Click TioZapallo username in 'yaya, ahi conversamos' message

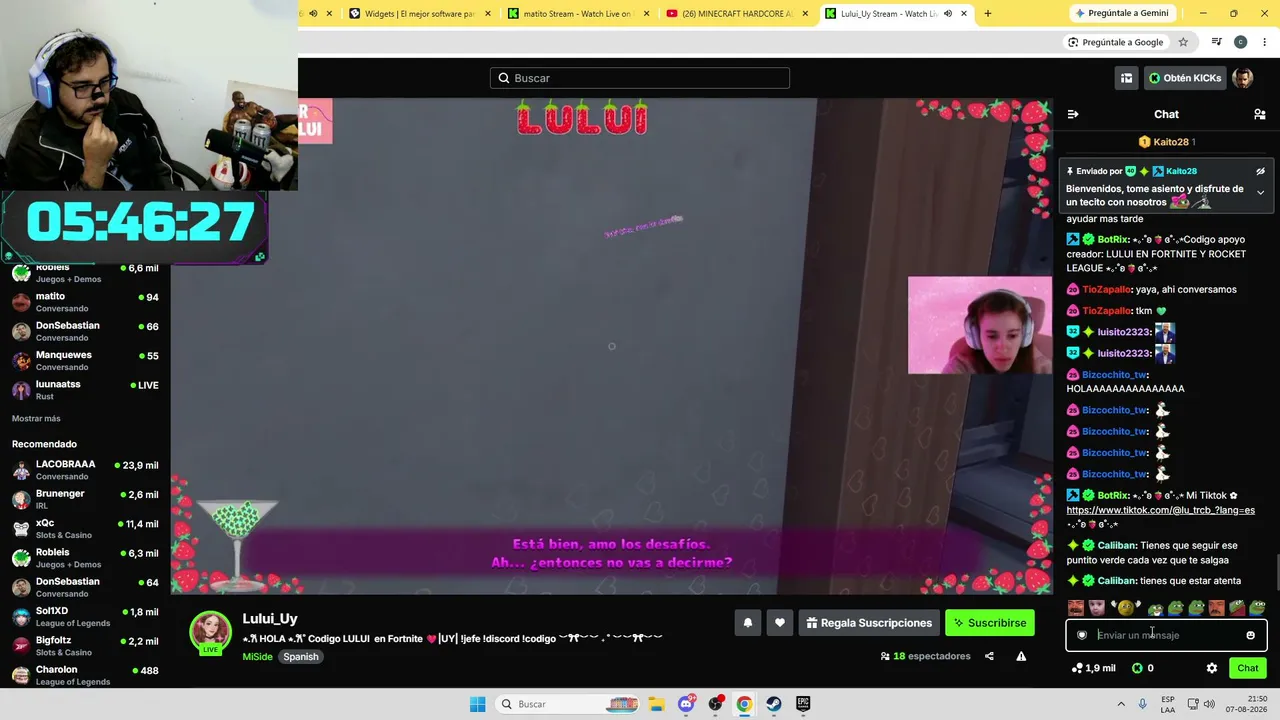1106,290
